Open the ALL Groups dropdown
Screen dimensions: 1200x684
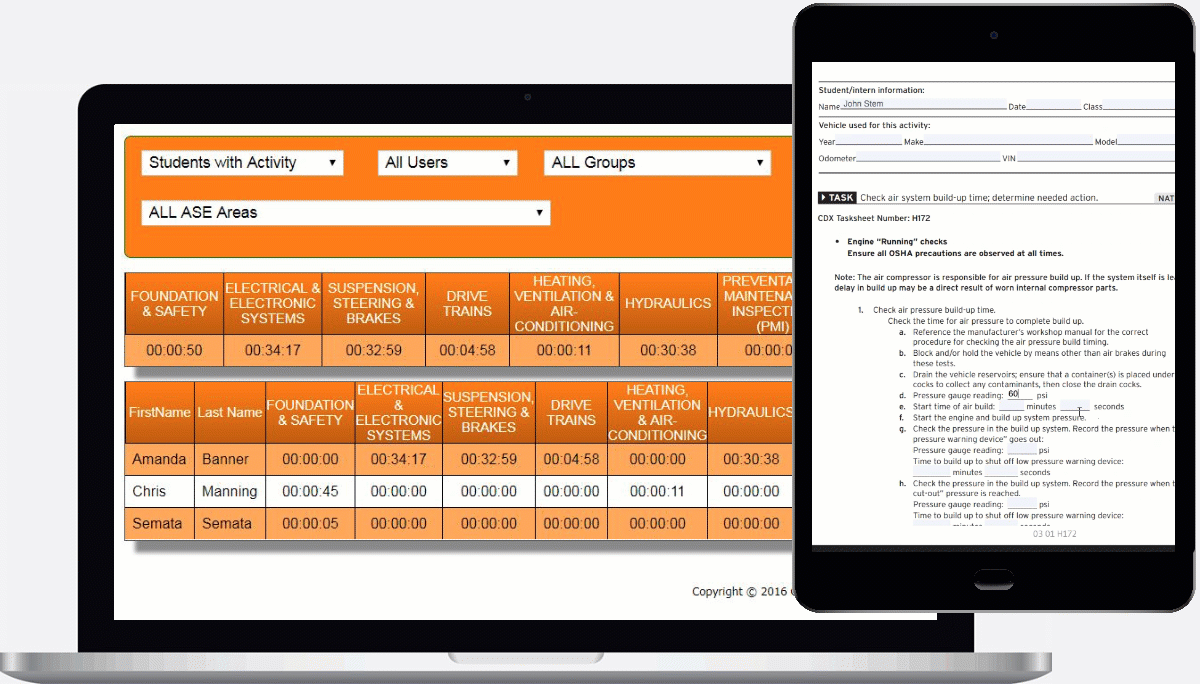click(657, 163)
